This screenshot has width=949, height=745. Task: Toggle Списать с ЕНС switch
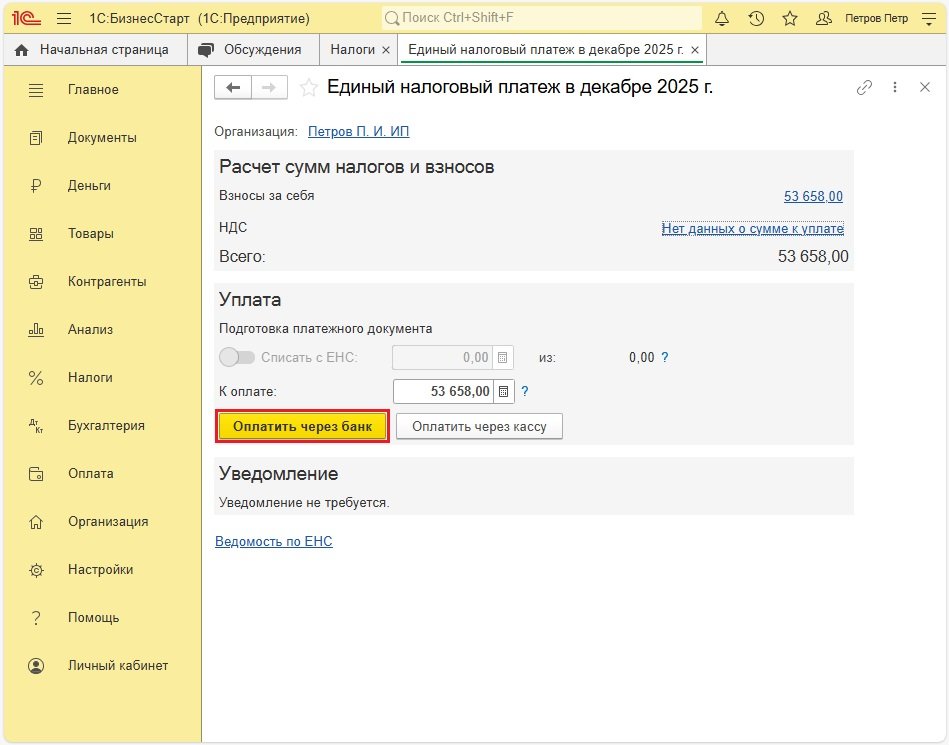click(x=237, y=357)
